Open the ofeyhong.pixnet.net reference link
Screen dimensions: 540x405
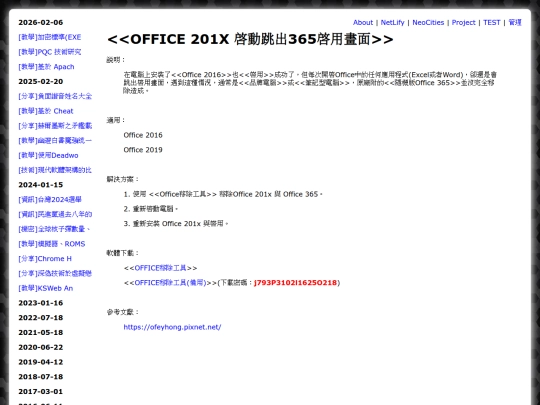172,327
